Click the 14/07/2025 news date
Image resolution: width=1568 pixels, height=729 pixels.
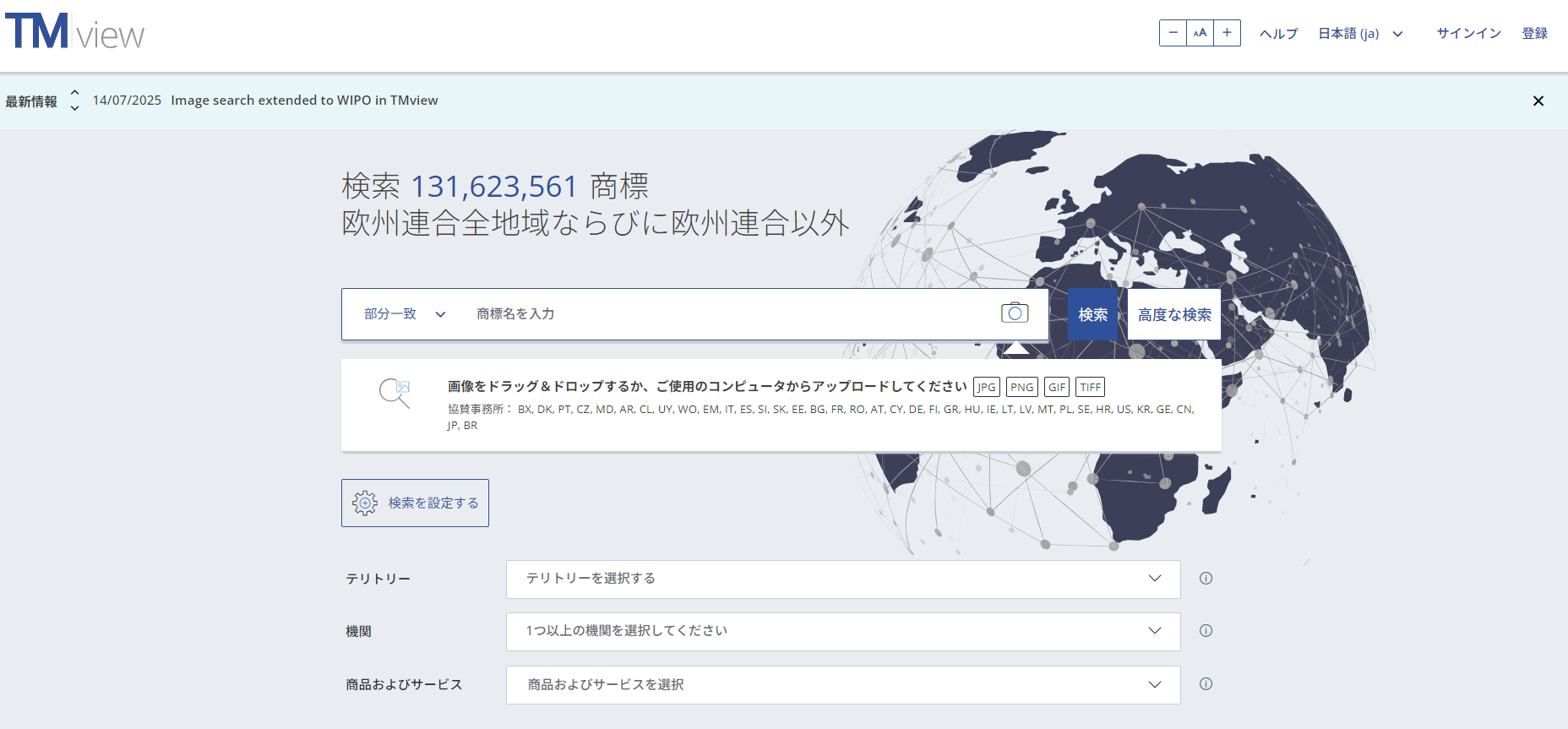127,101
